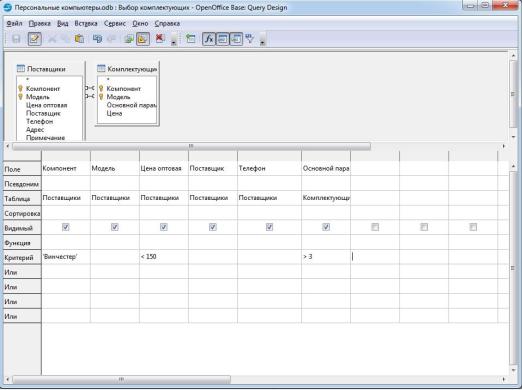
Task: Toggle the Alias row icon
Action: click(x=236, y=39)
